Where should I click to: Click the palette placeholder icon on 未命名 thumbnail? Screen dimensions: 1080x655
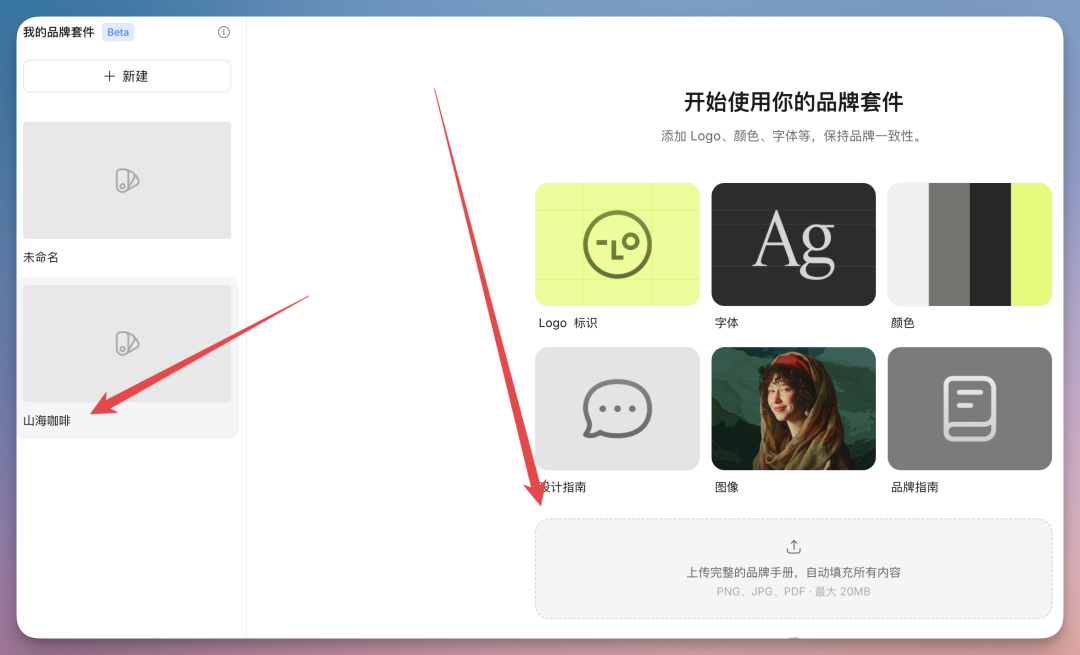click(127, 180)
